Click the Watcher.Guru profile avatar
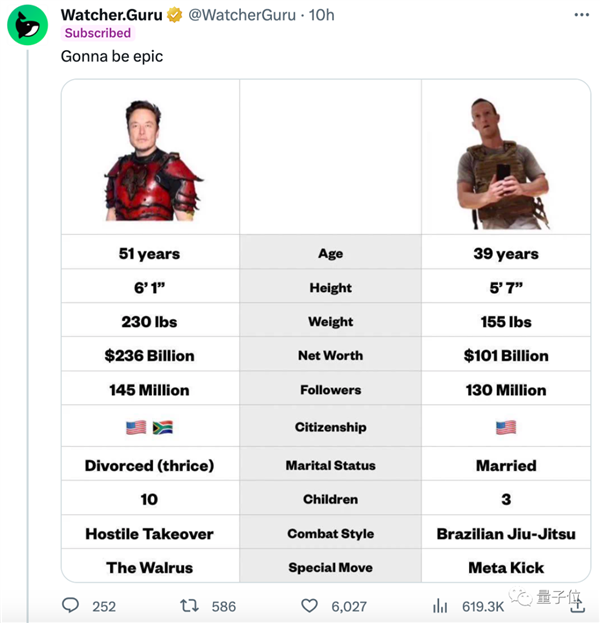This screenshot has height=623, width=600. pos(28,25)
